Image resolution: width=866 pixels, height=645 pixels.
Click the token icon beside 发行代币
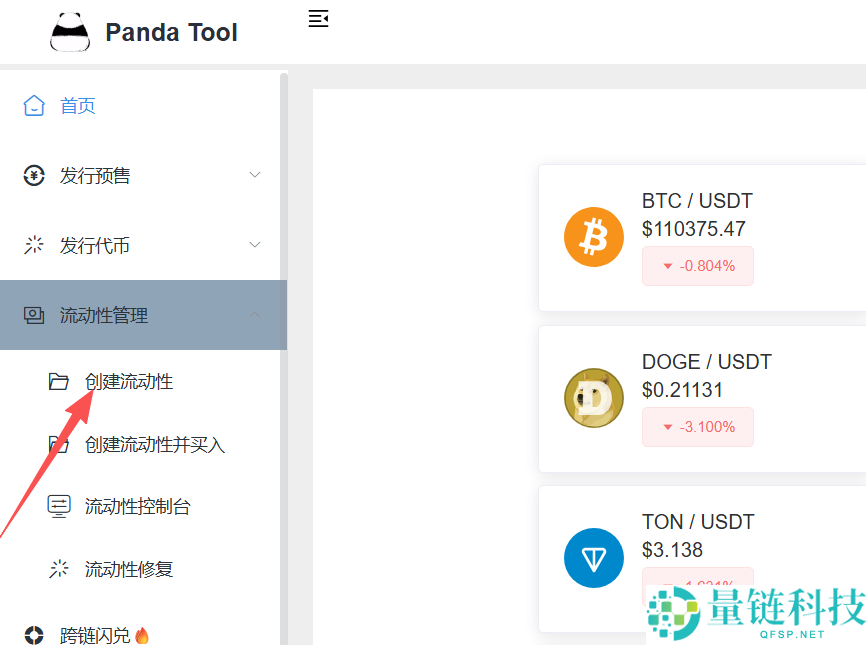[34, 244]
